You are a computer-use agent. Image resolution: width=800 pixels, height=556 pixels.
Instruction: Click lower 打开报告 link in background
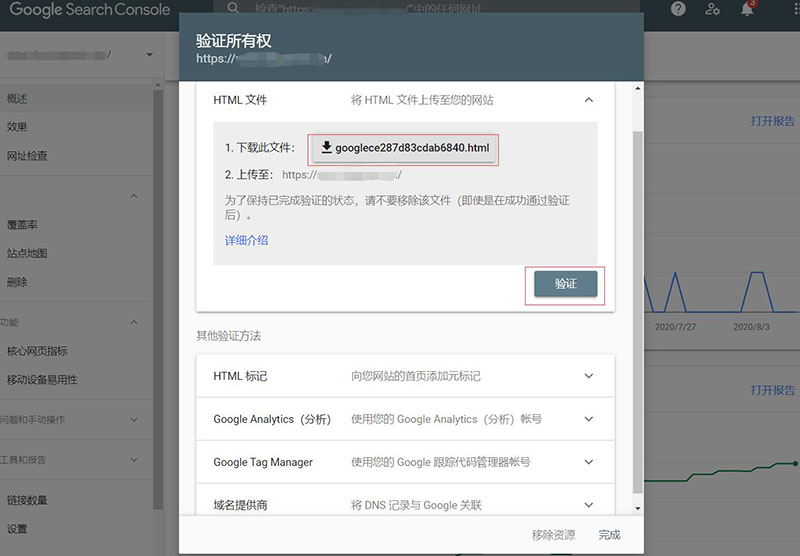(x=772, y=390)
